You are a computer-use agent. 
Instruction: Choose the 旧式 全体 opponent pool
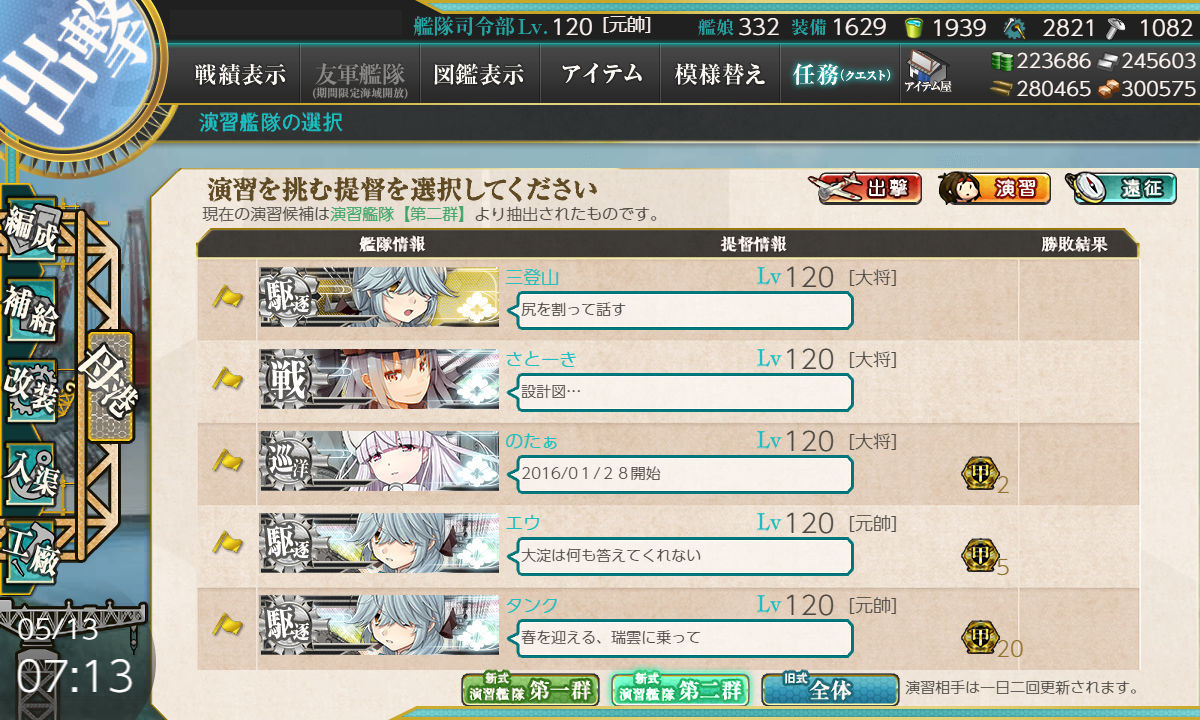(830, 689)
